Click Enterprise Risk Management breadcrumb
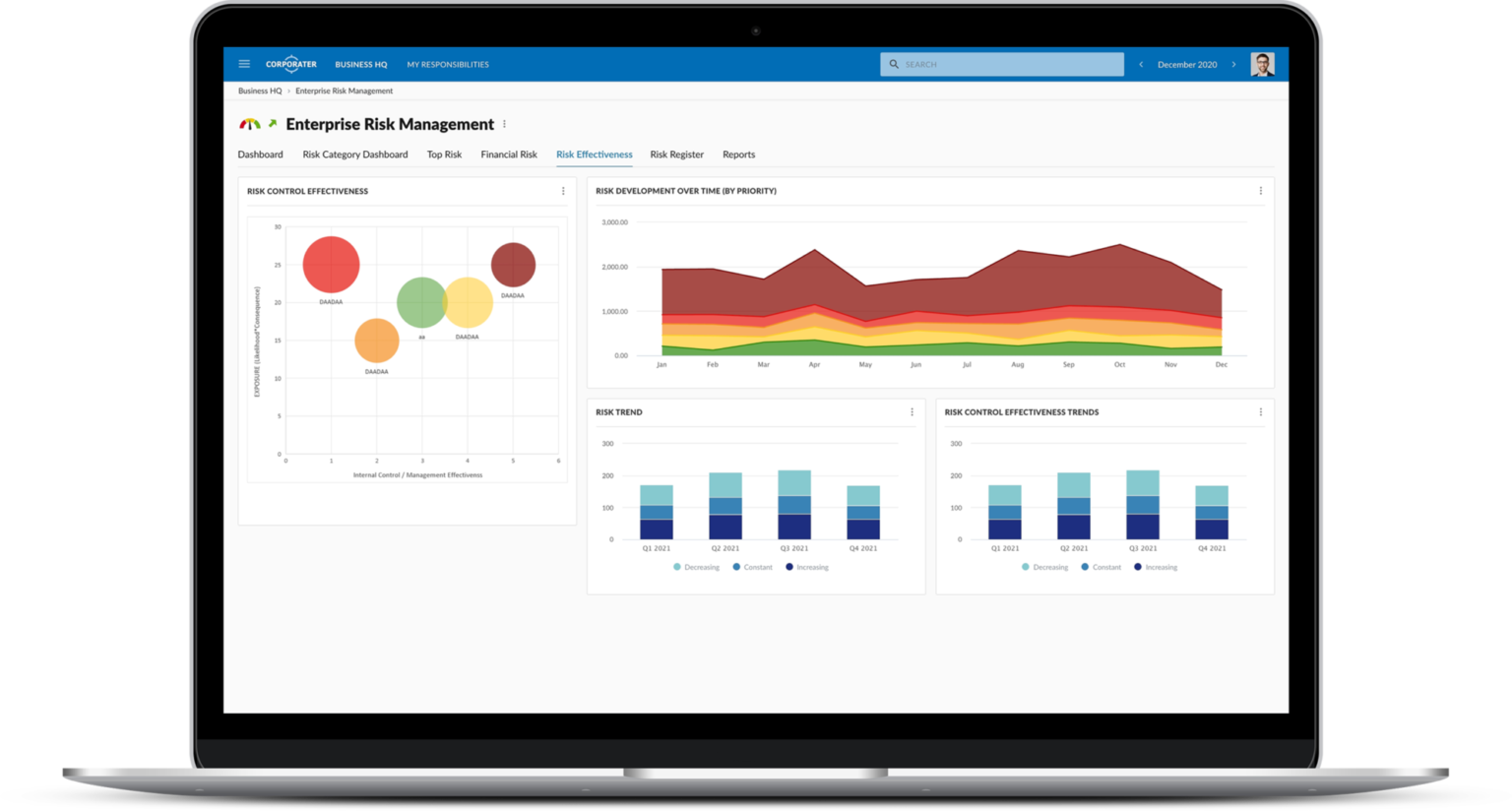 [345, 91]
